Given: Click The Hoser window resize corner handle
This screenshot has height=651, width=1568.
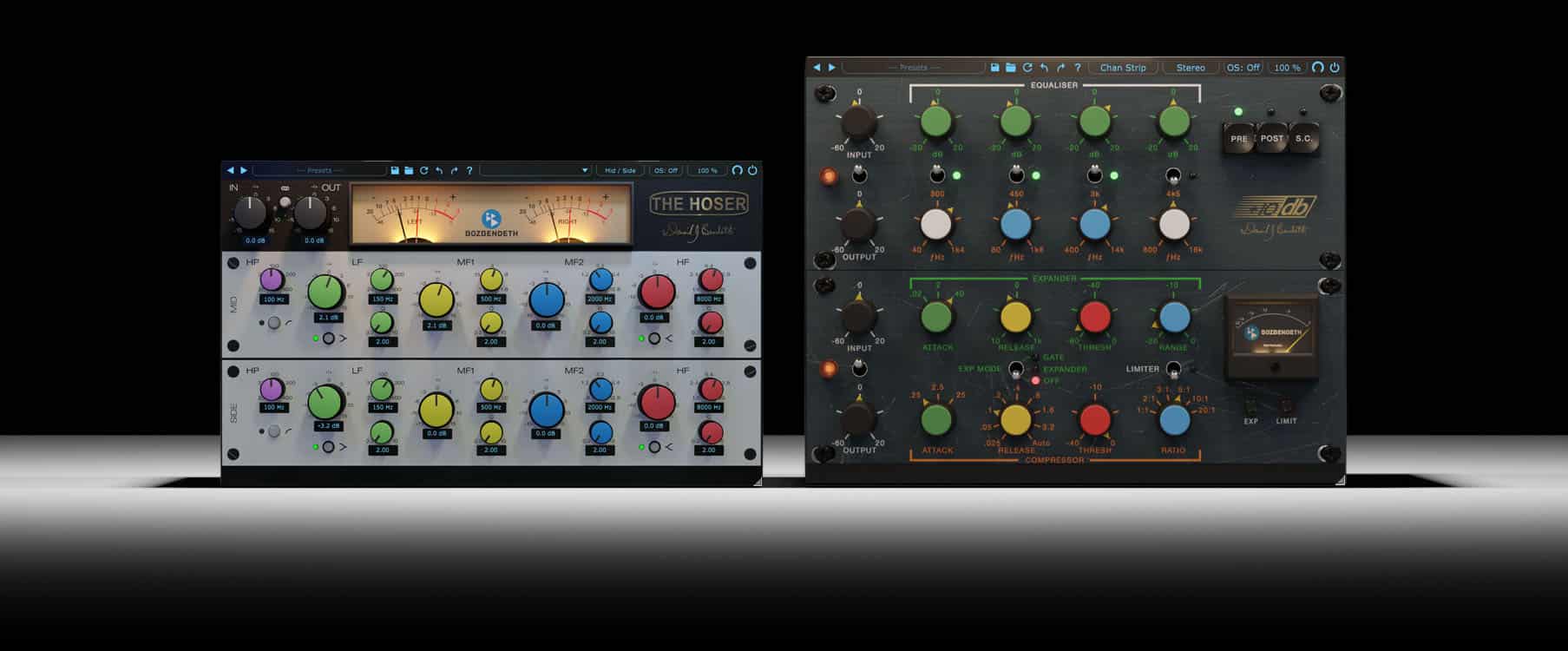Looking at the screenshot, I should coord(757,481).
